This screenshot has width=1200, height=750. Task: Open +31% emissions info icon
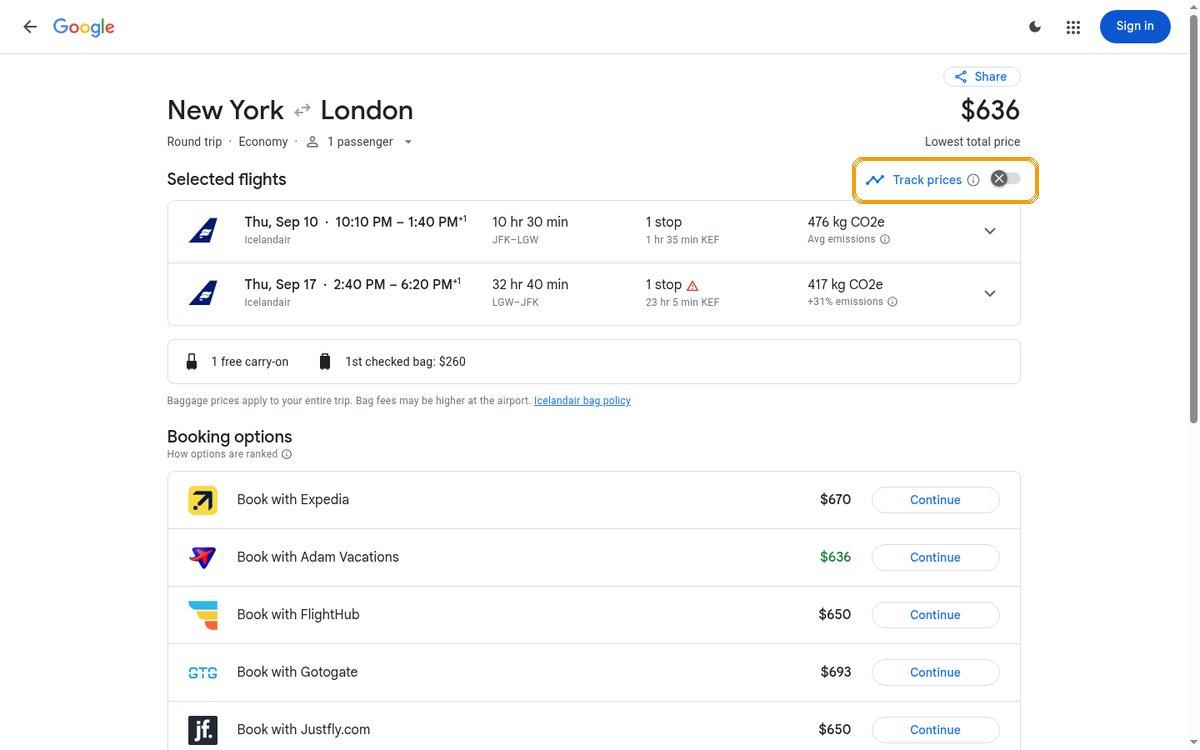[x=893, y=302]
